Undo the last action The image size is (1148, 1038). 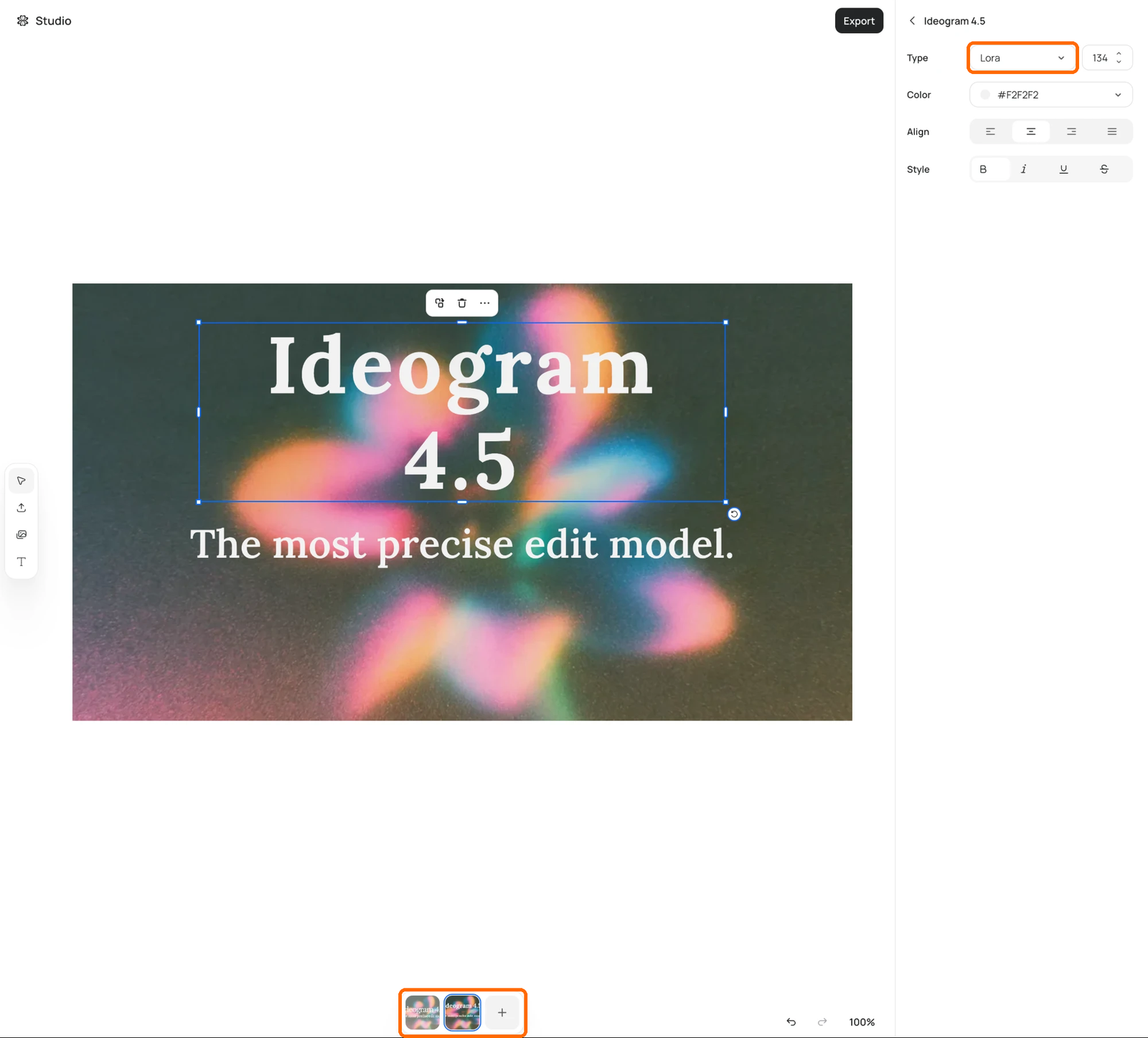coord(791,1022)
